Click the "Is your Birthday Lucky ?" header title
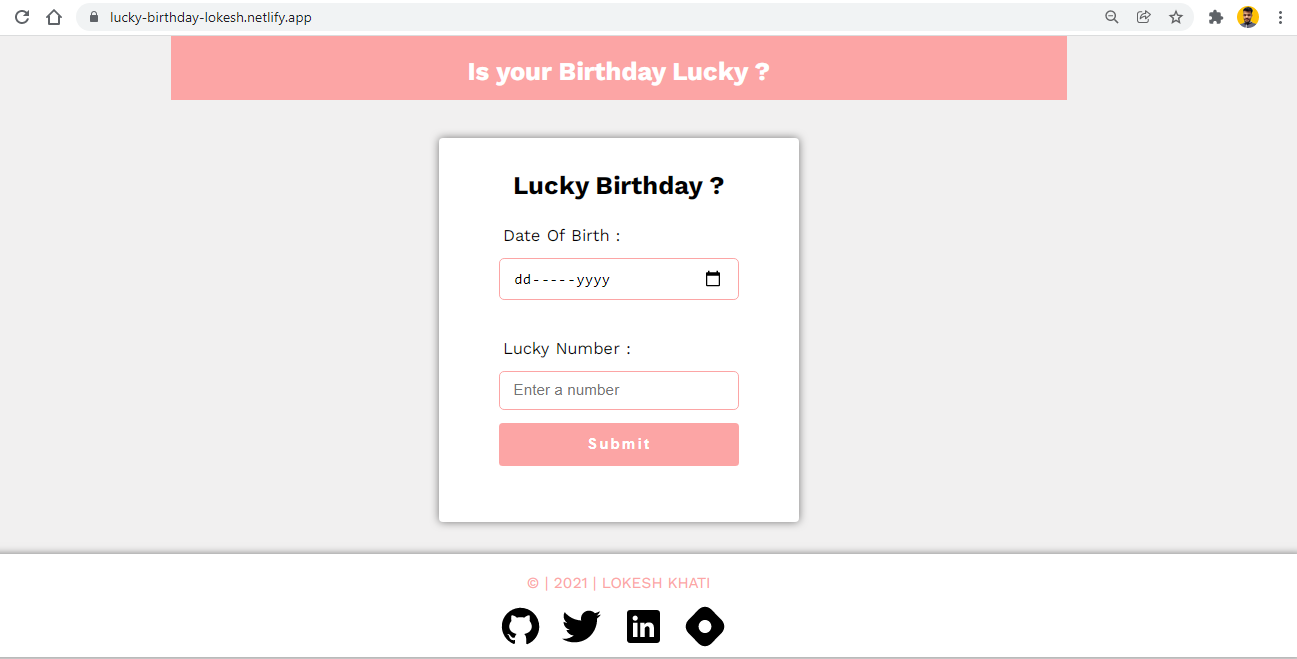The width and height of the screenshot is (1297, 659). pos(618,72)
